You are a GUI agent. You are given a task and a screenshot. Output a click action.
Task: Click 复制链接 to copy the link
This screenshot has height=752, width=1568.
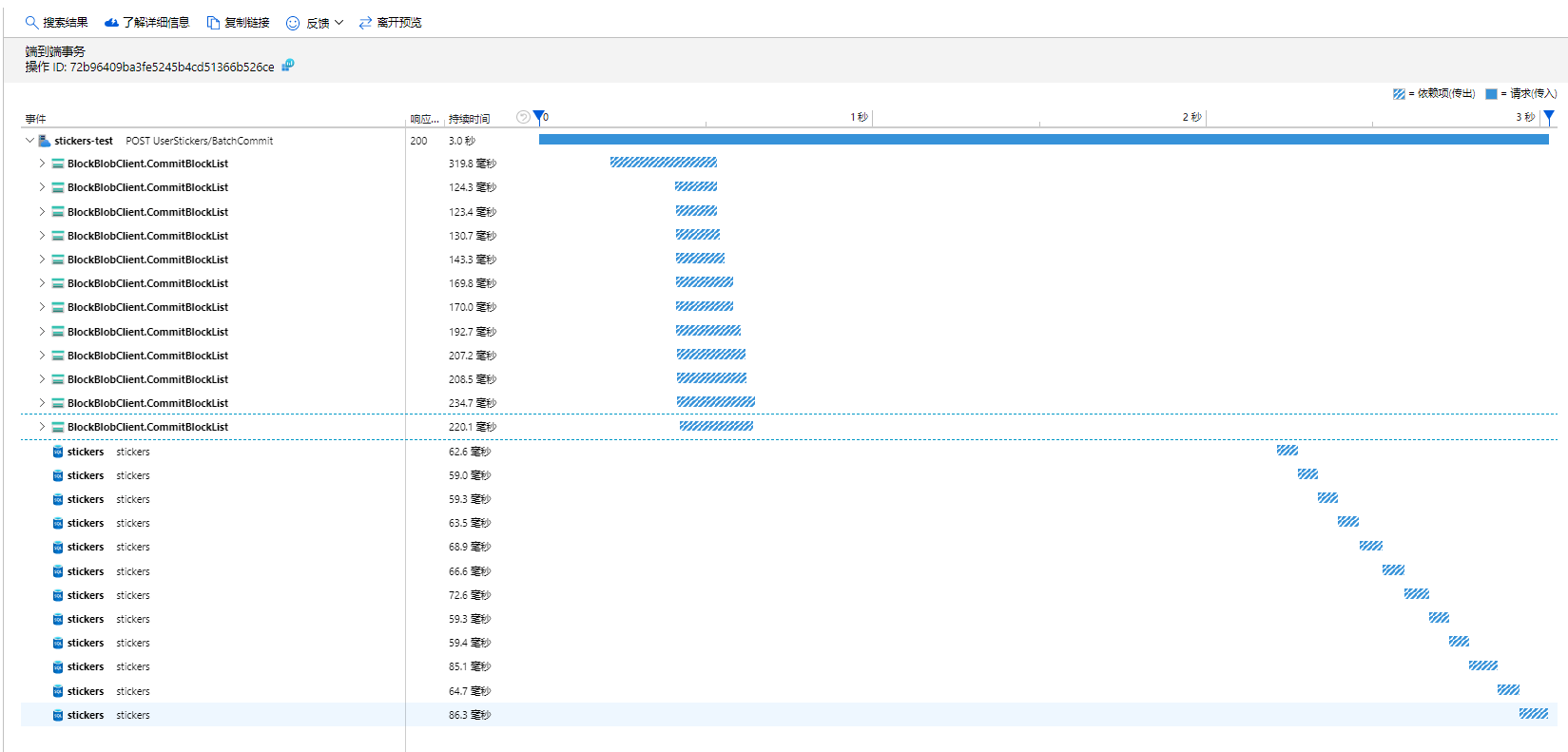(x=247, y=23)
